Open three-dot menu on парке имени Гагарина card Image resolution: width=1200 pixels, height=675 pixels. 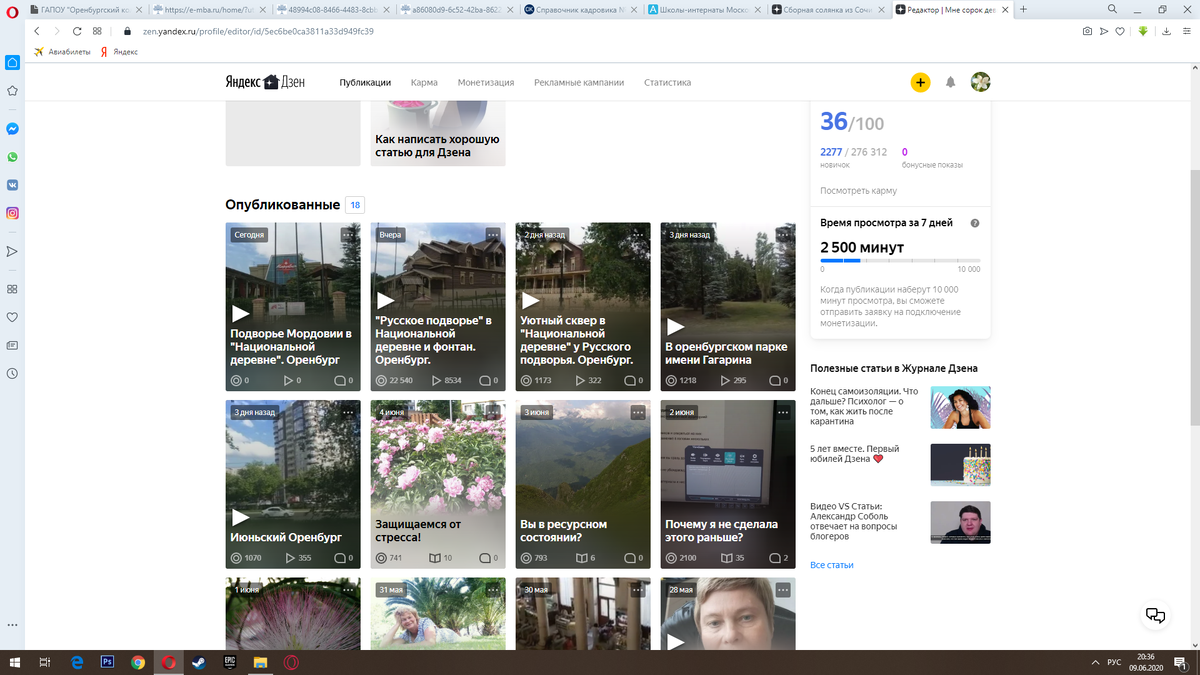coord(783,234)
